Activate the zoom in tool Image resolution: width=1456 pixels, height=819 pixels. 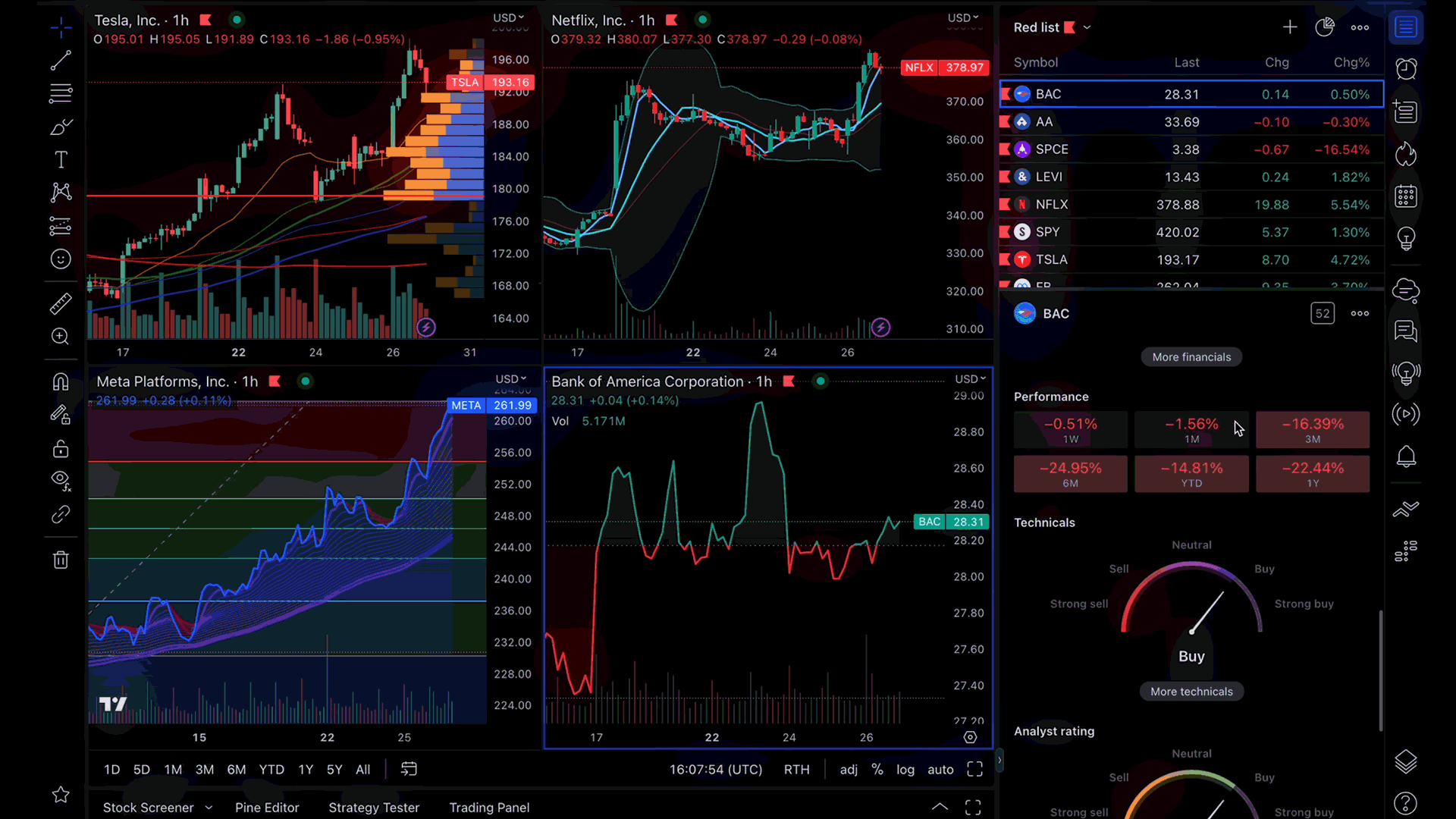(61, 337)
